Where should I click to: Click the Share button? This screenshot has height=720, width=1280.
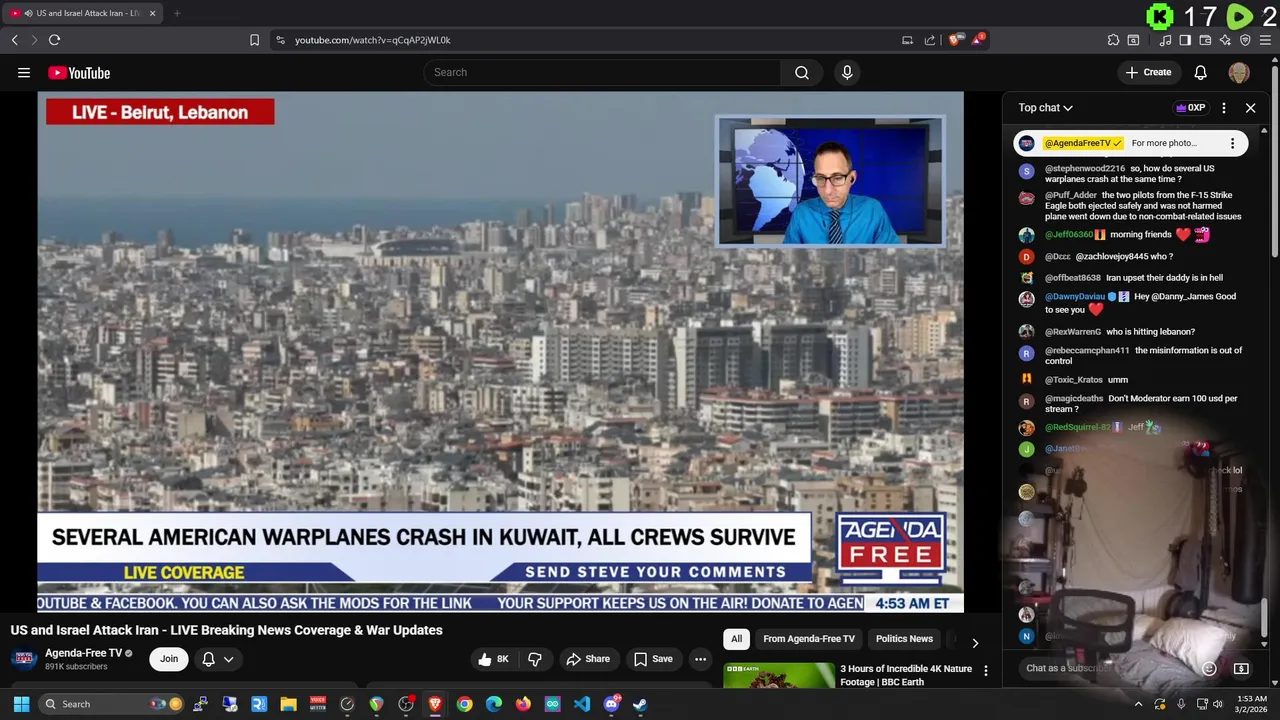coord(588,659)
